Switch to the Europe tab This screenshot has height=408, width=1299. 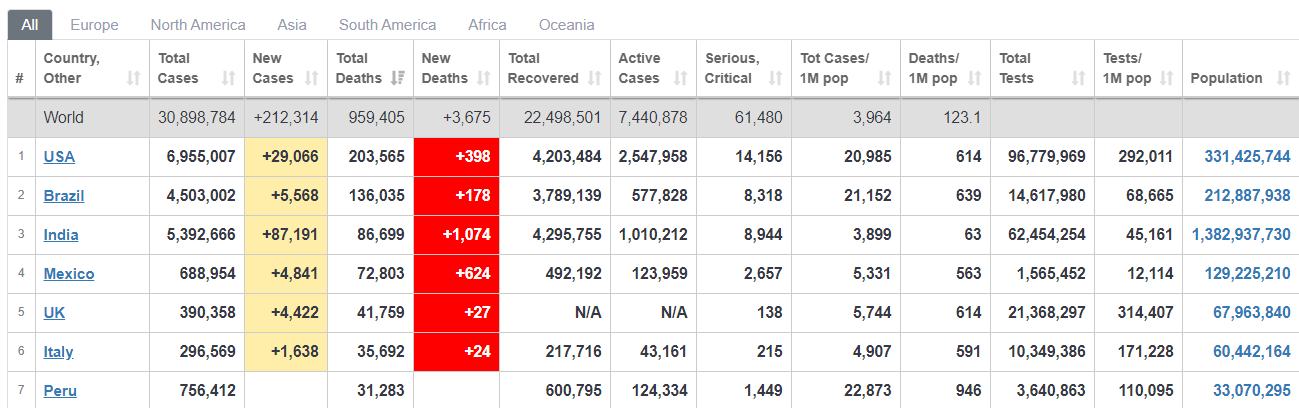click(95, 25)
